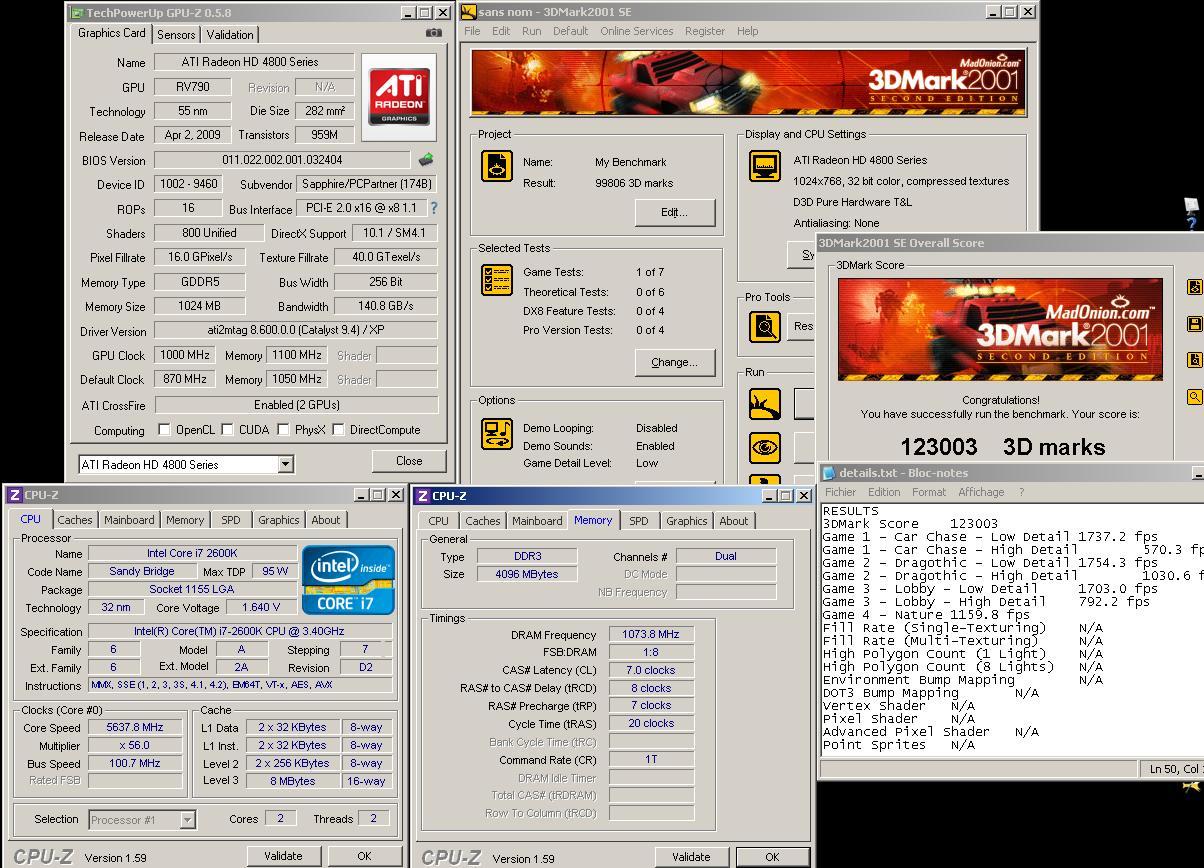Viewport: 1204px width, 868px height.
Task: Click Validate in the left CPU-Z window
Action: pyautogui.click(x=283, y=856)
